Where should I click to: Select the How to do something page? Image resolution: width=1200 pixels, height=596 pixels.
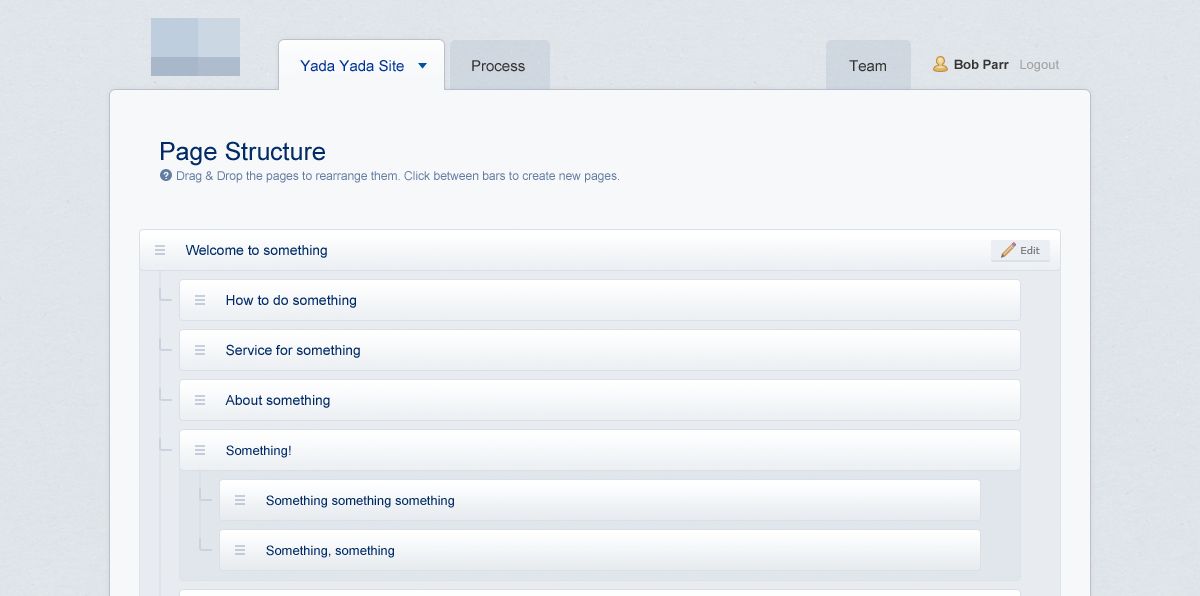(x=600, y=300)
